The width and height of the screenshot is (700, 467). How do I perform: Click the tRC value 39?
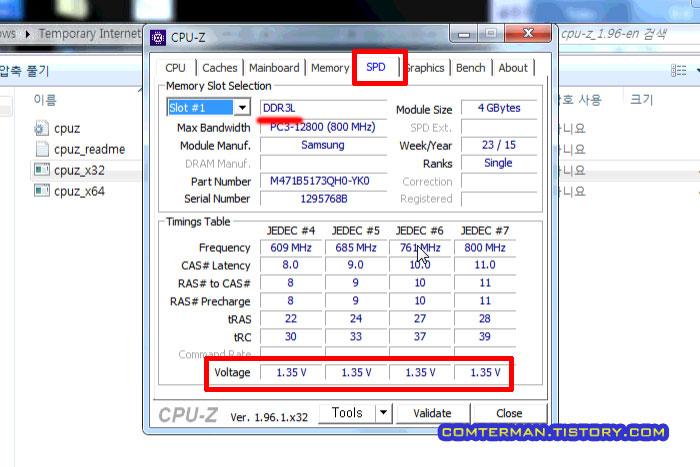click(485, 337)
